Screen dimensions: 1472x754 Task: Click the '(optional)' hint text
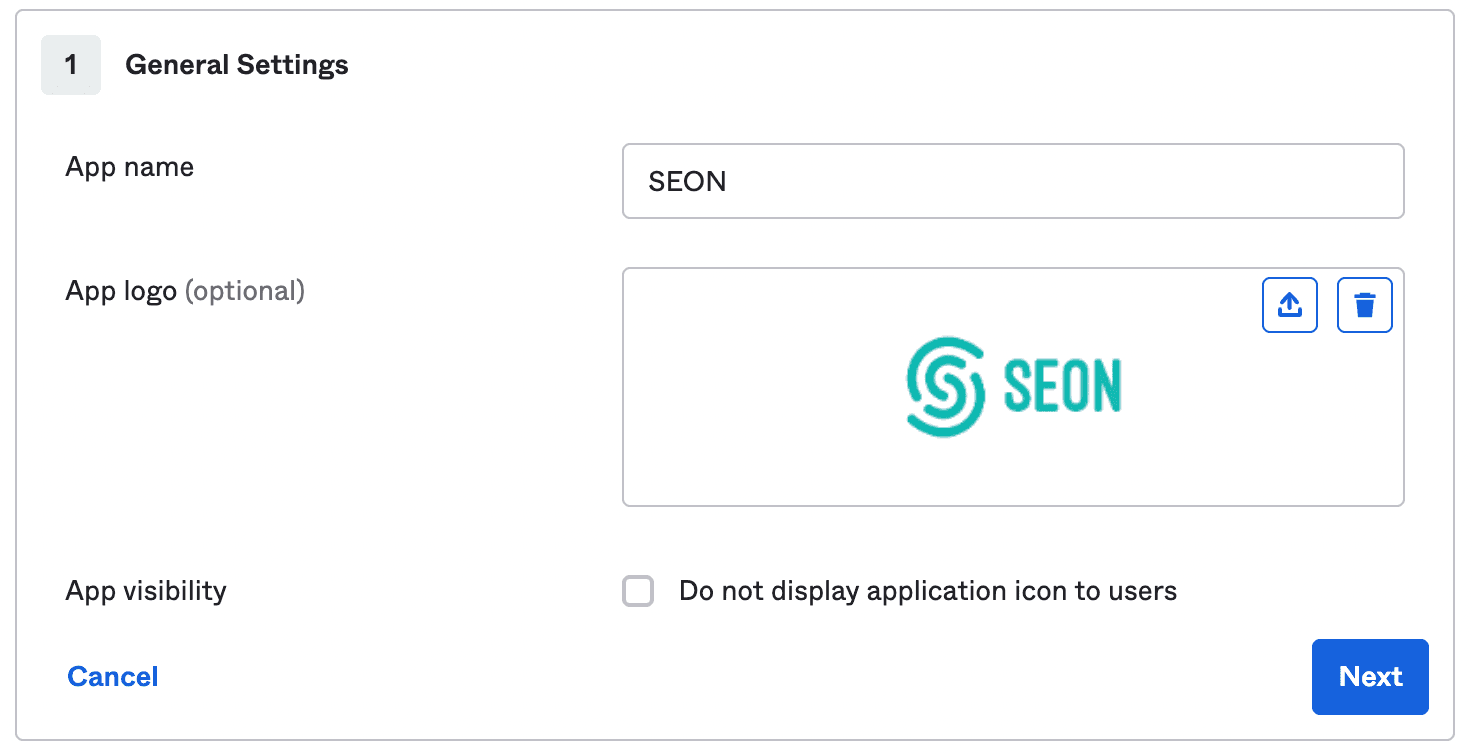coord(245,291)
